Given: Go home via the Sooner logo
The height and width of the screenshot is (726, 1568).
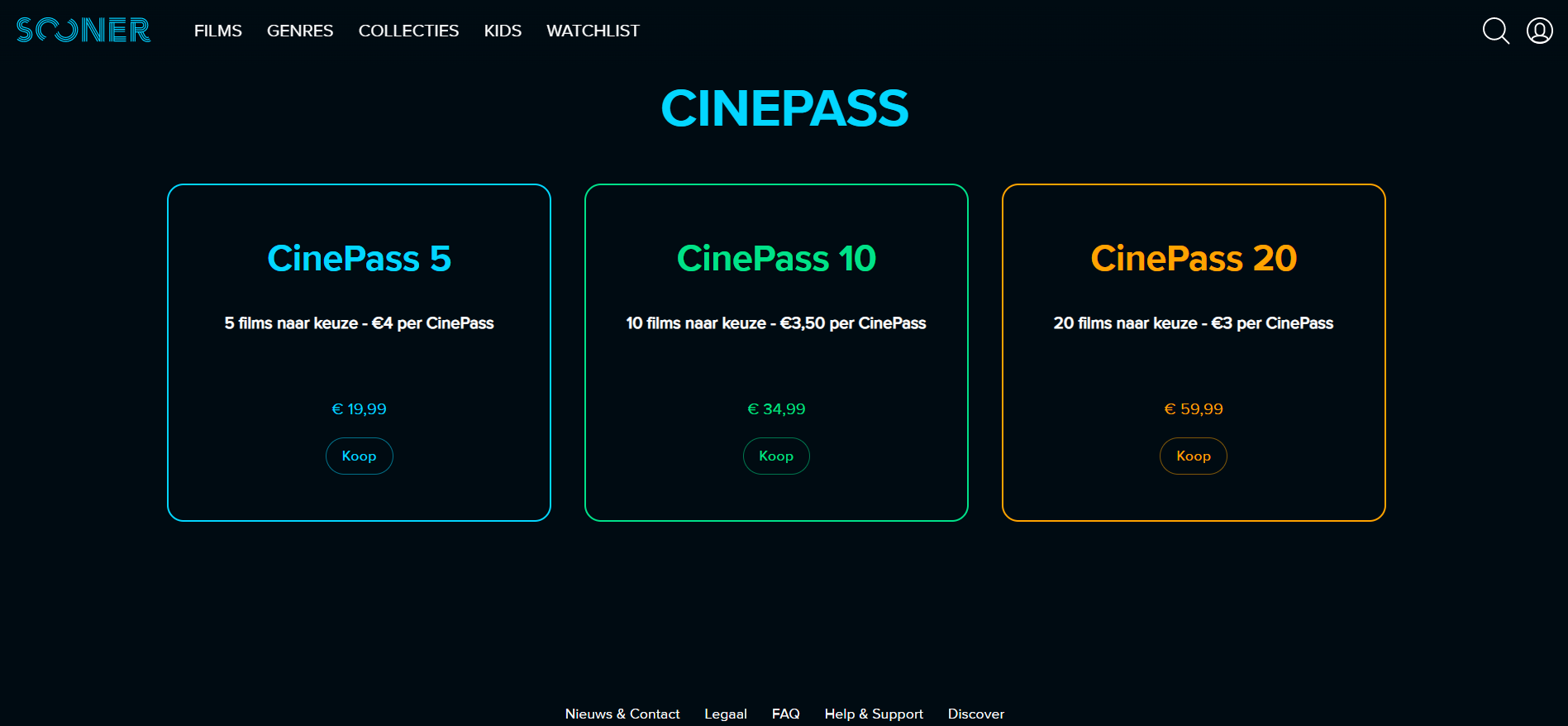Looking at the screenshot, I should pos(83,31).
